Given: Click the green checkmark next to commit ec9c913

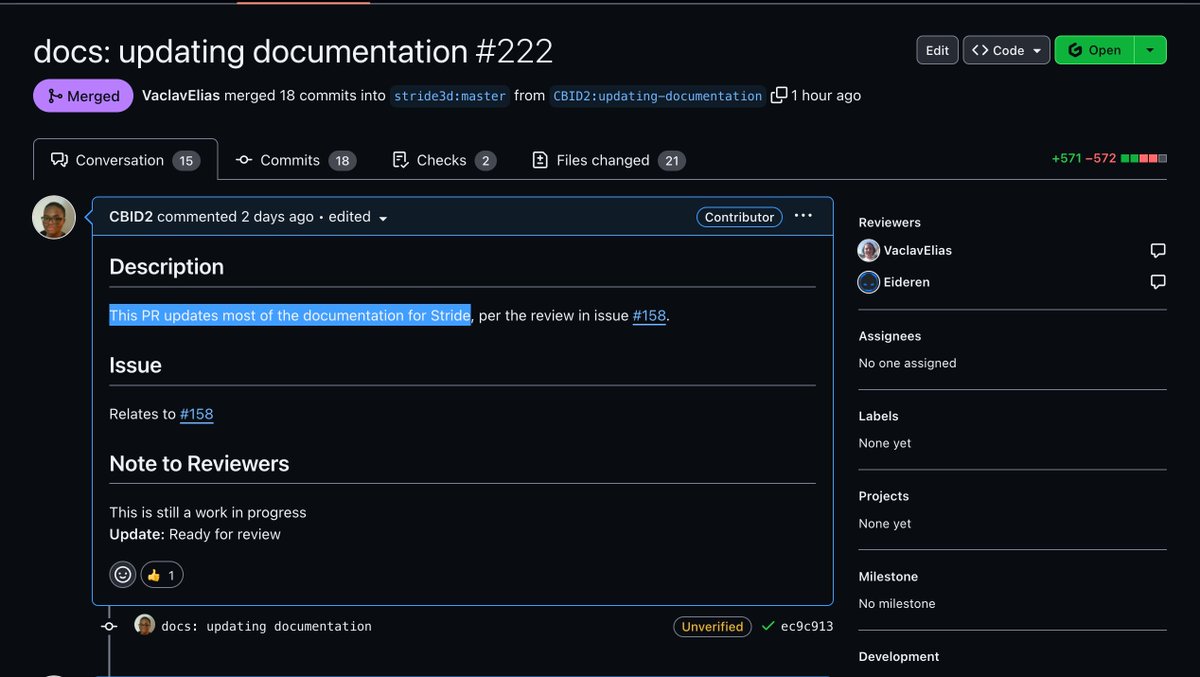Looking at the screenshot, I should [767, 626].
